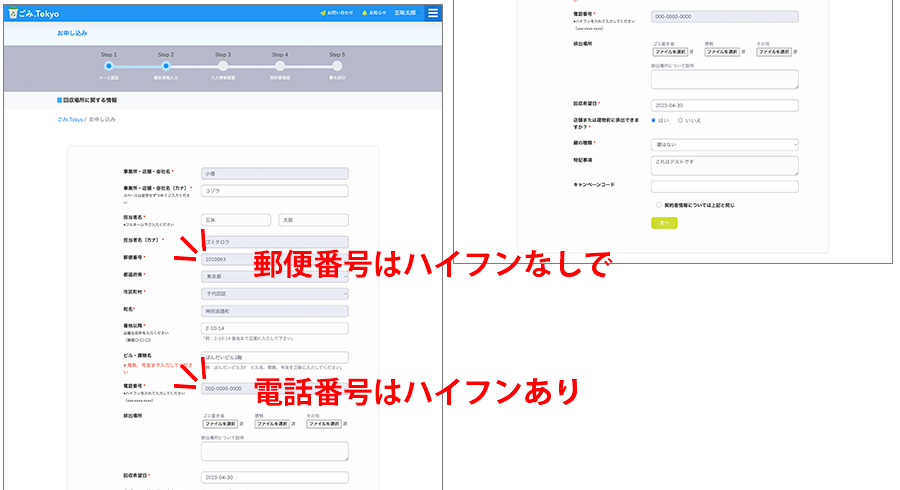Click the left window 回収希望日 date field
The height and width of the screenshot is (490, 900).
274,477
